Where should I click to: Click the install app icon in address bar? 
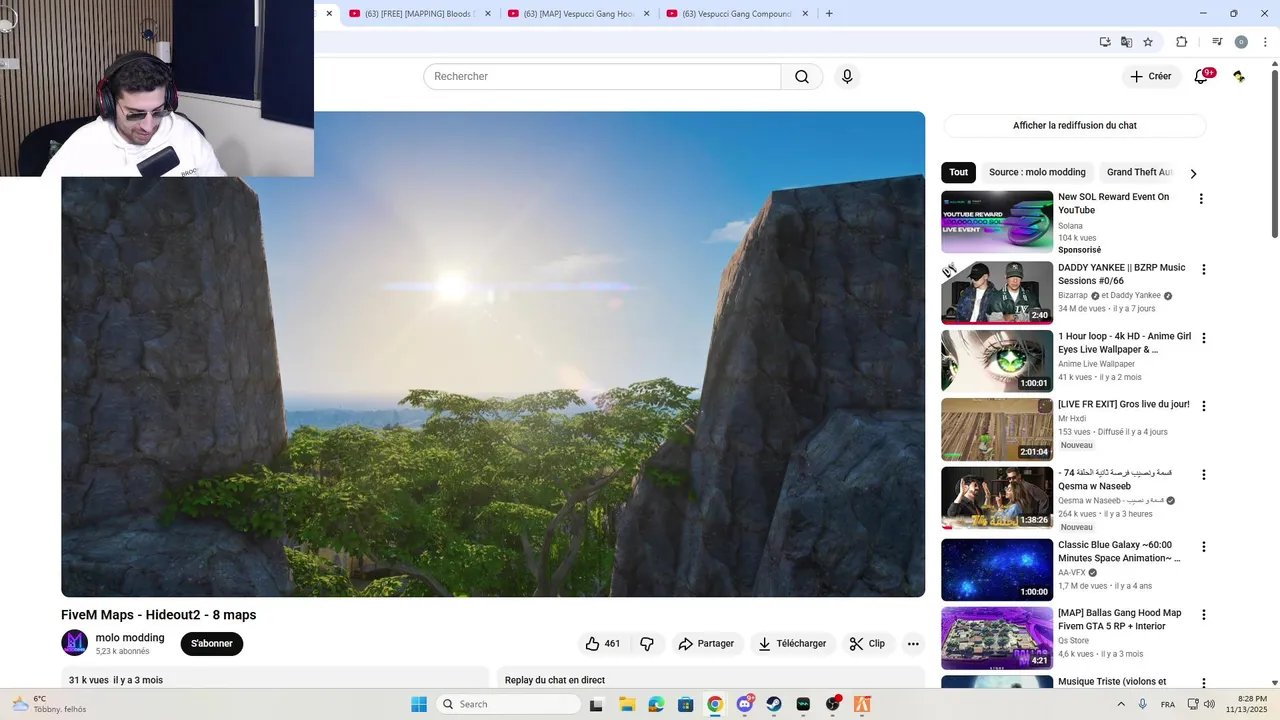click(x=1105, y=42)
